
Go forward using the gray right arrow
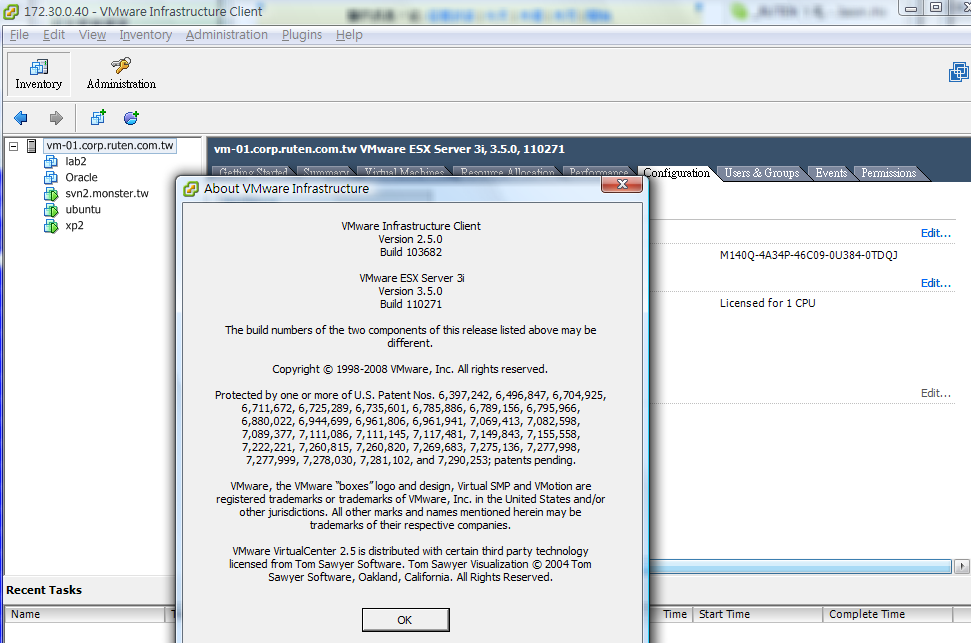(x=56, y=118)
